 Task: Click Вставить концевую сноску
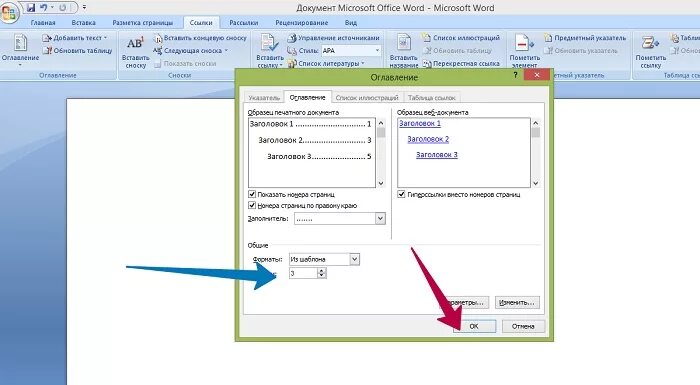[200, 38]
